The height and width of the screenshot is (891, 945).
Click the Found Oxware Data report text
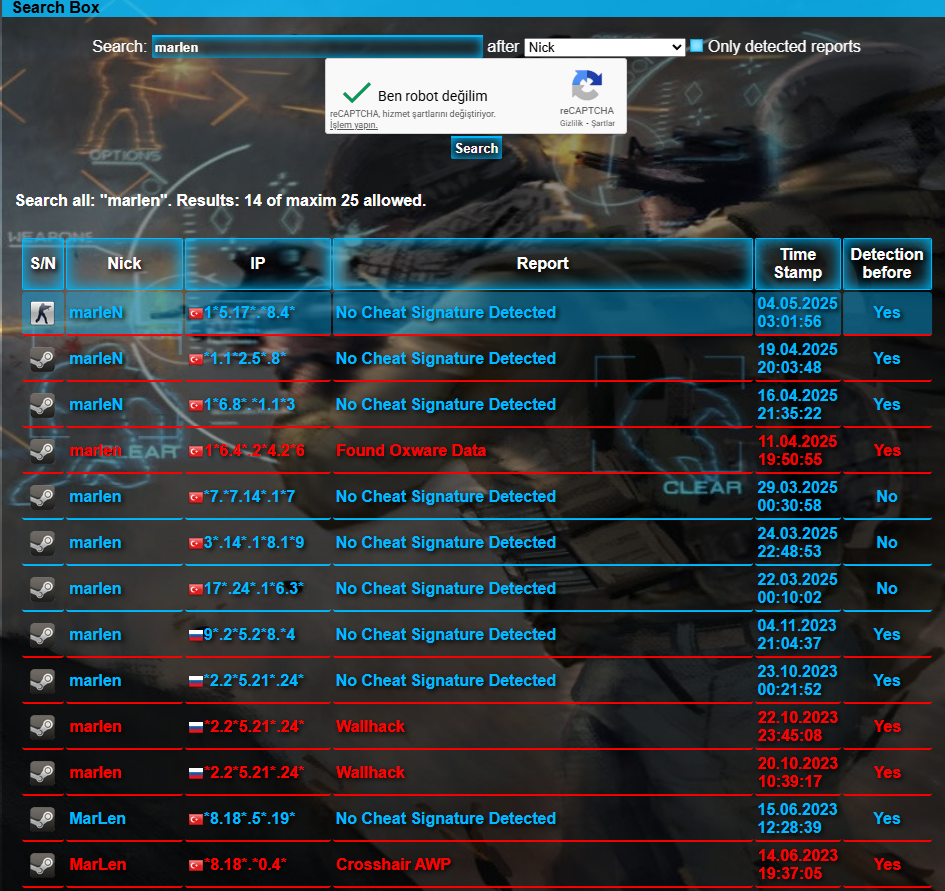(411, 450)
